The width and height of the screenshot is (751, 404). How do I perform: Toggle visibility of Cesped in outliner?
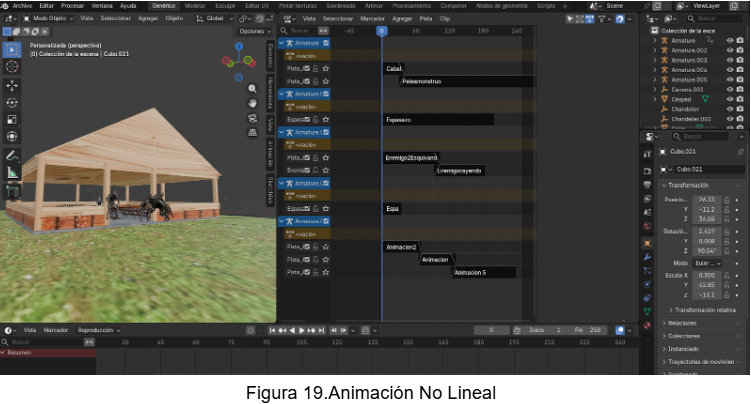tap(729, 100)
